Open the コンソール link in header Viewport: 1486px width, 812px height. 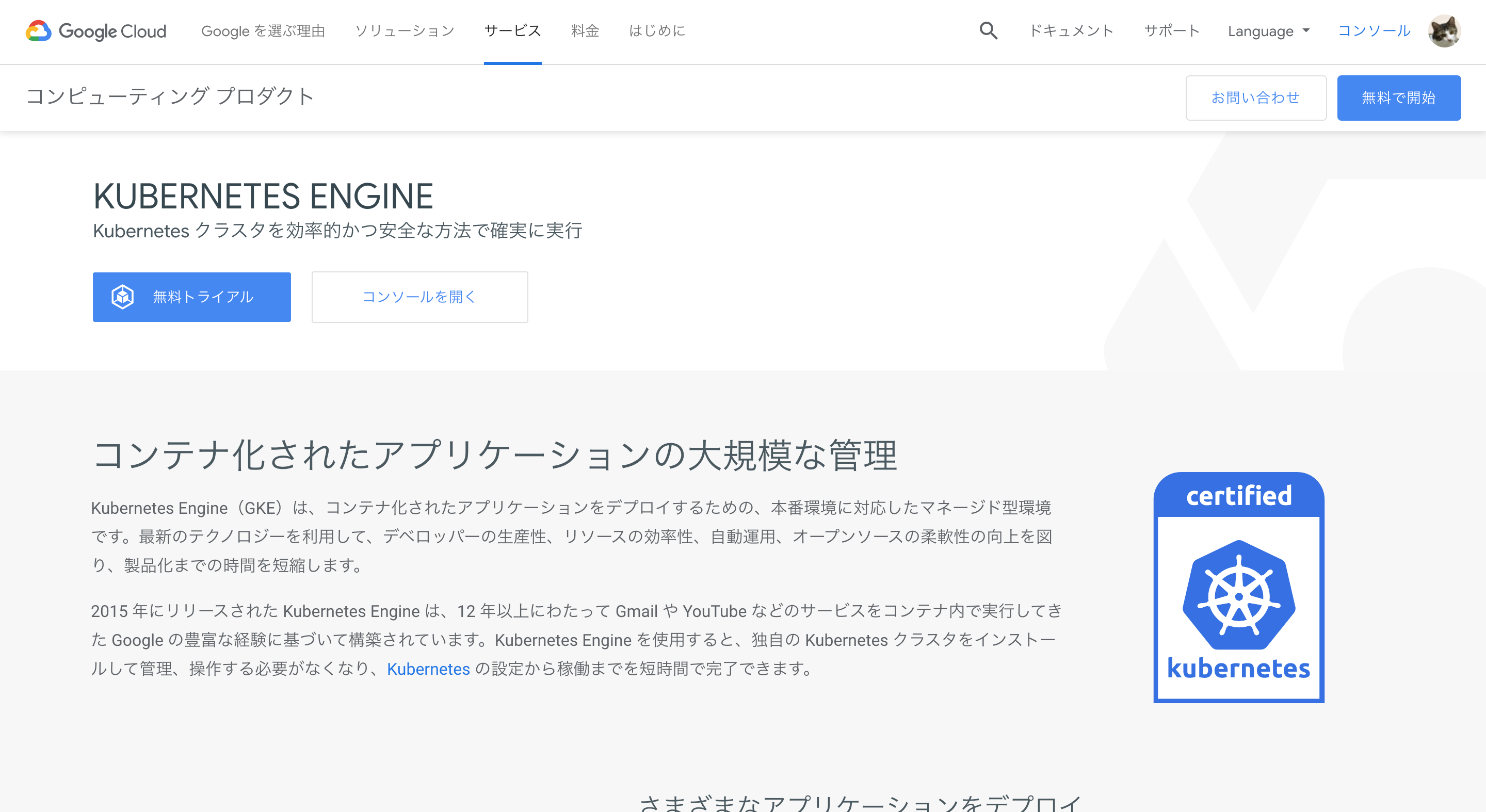click(x=1374, y=31)
